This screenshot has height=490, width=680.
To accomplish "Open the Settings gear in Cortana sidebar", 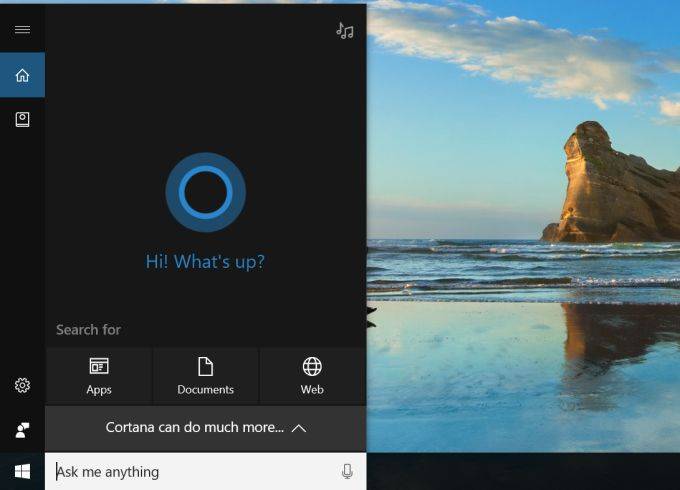I will [22, 385].
